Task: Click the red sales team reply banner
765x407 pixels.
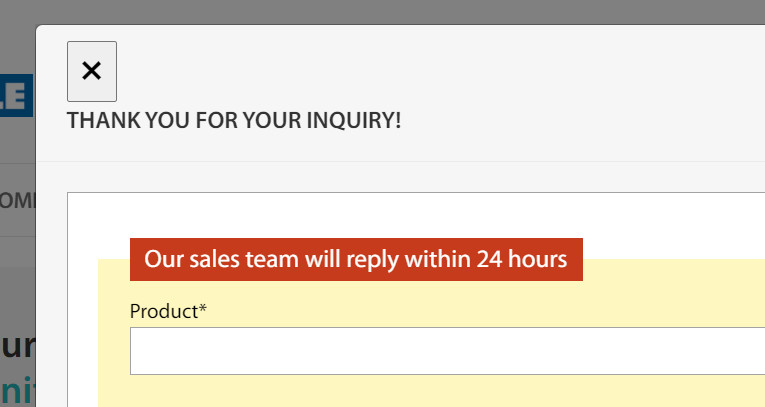Action: (356, 260)
